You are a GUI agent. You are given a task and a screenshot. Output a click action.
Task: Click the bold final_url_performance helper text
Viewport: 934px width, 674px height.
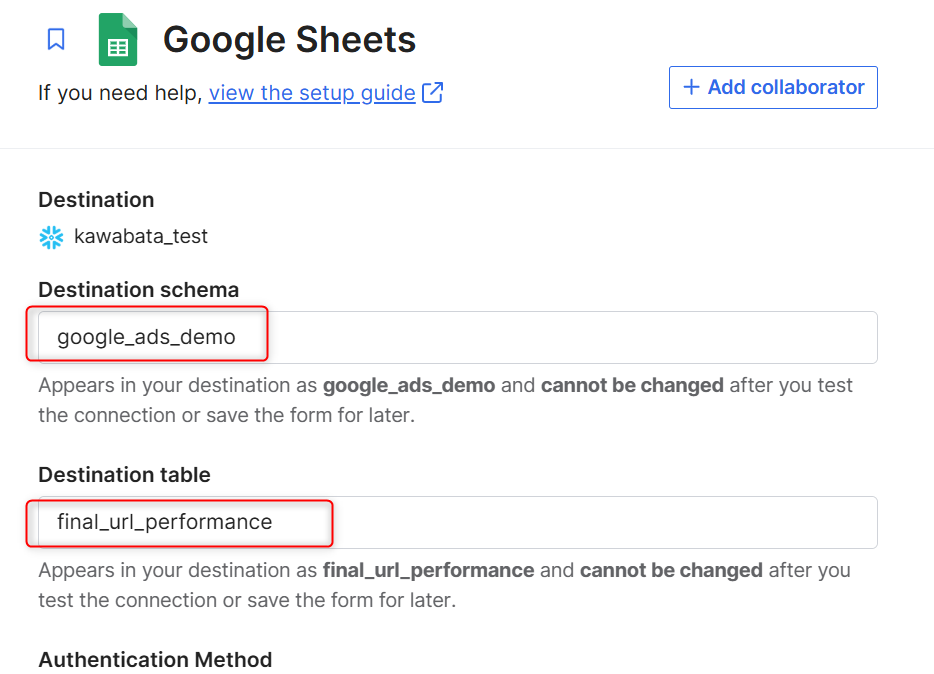point(428,570)
